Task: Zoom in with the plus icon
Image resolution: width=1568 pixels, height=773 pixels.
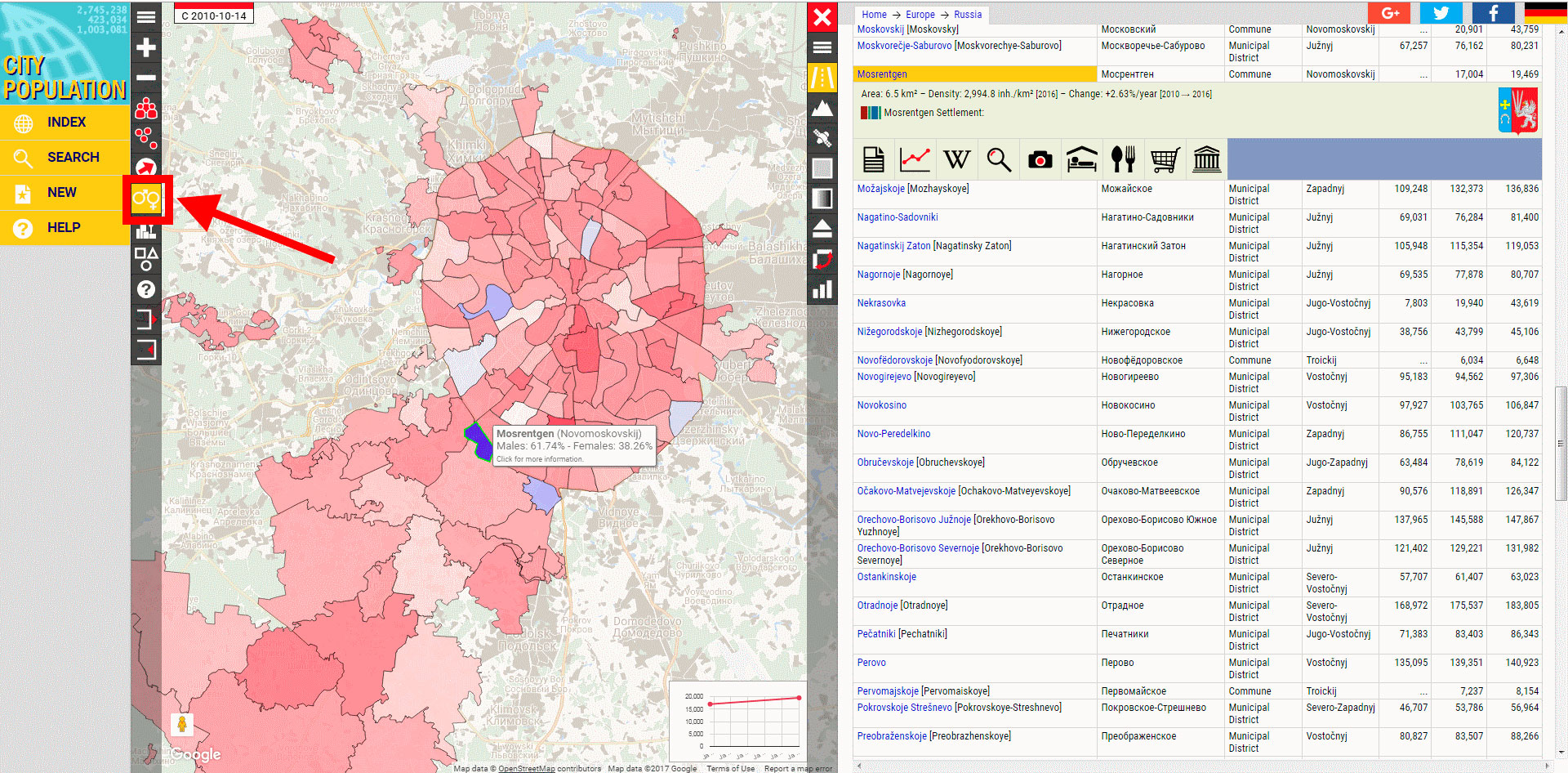Action: pyautogui.click(x=146, y=47)
